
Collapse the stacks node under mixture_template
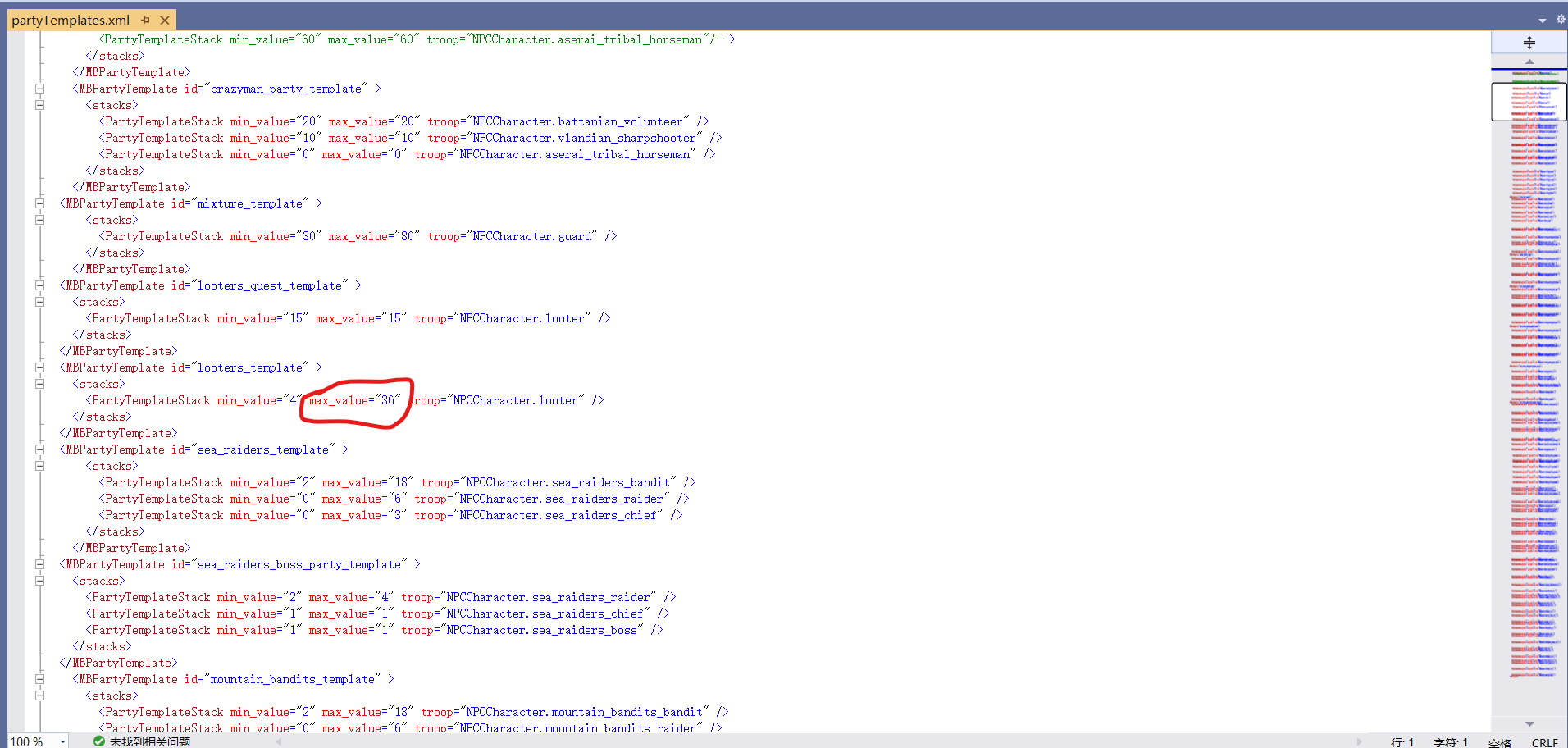(39, 220)
